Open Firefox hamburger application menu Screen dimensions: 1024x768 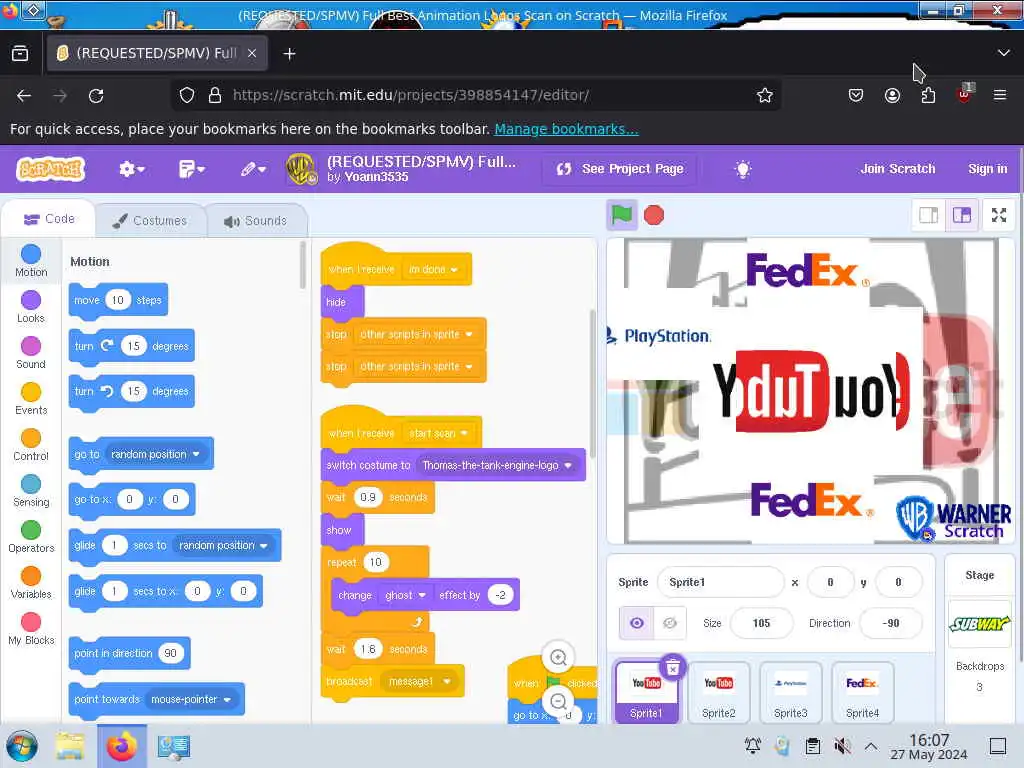coord(999,95)
